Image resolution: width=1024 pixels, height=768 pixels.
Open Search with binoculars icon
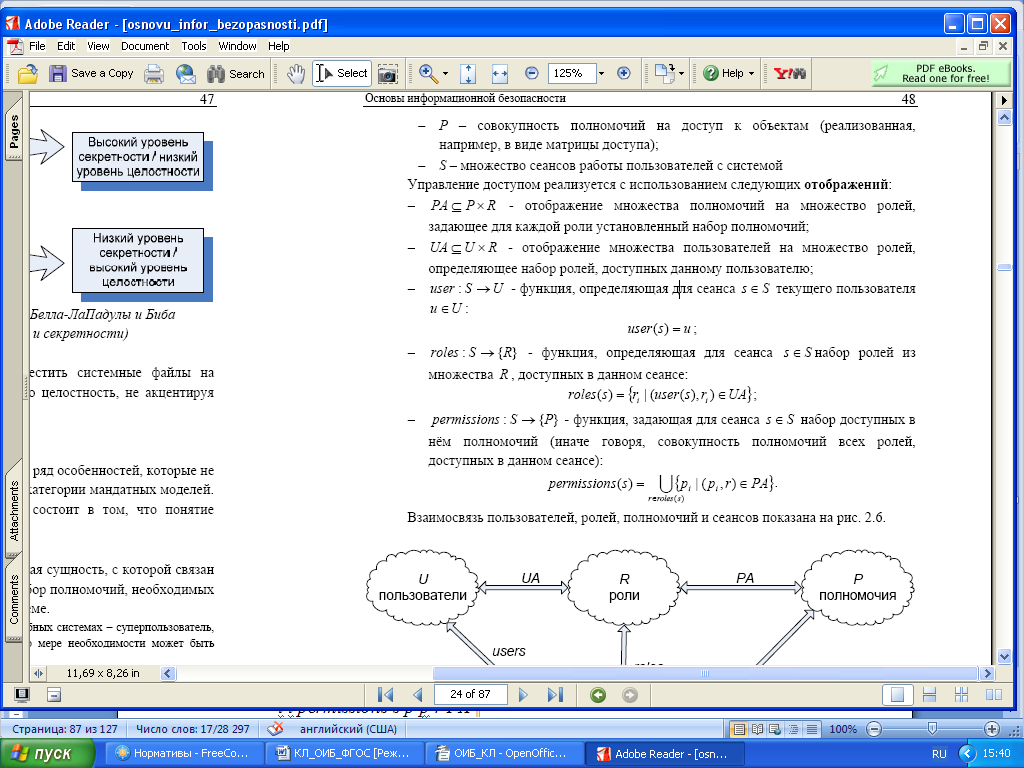coord(236,74)
